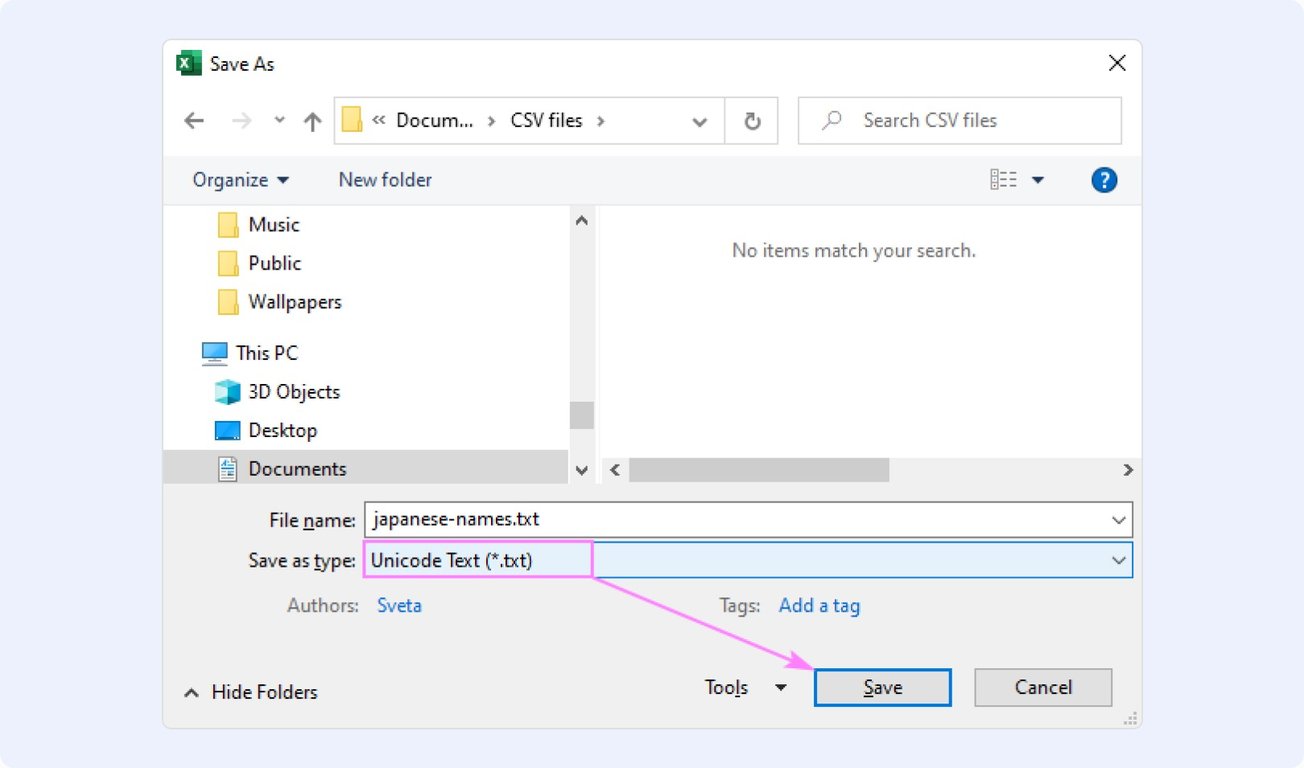Click the Save button
The width and height of the screenshot is (1304, 768).
point(883,687)
